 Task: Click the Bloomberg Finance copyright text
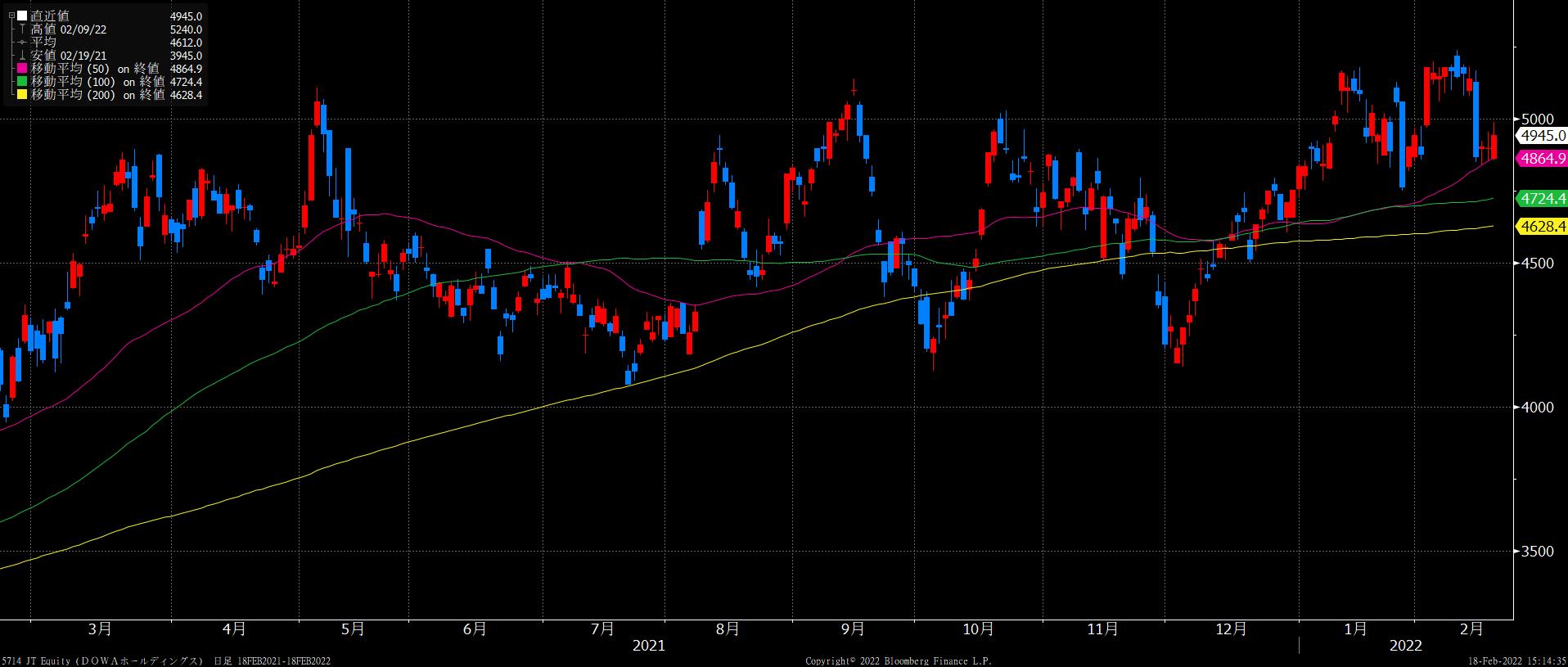click(x=899, y=660)
